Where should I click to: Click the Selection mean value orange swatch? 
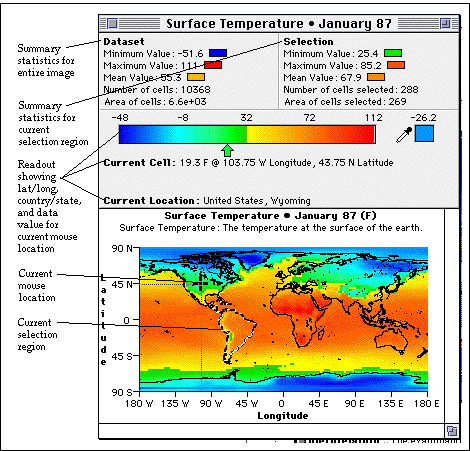click(376, 77)
